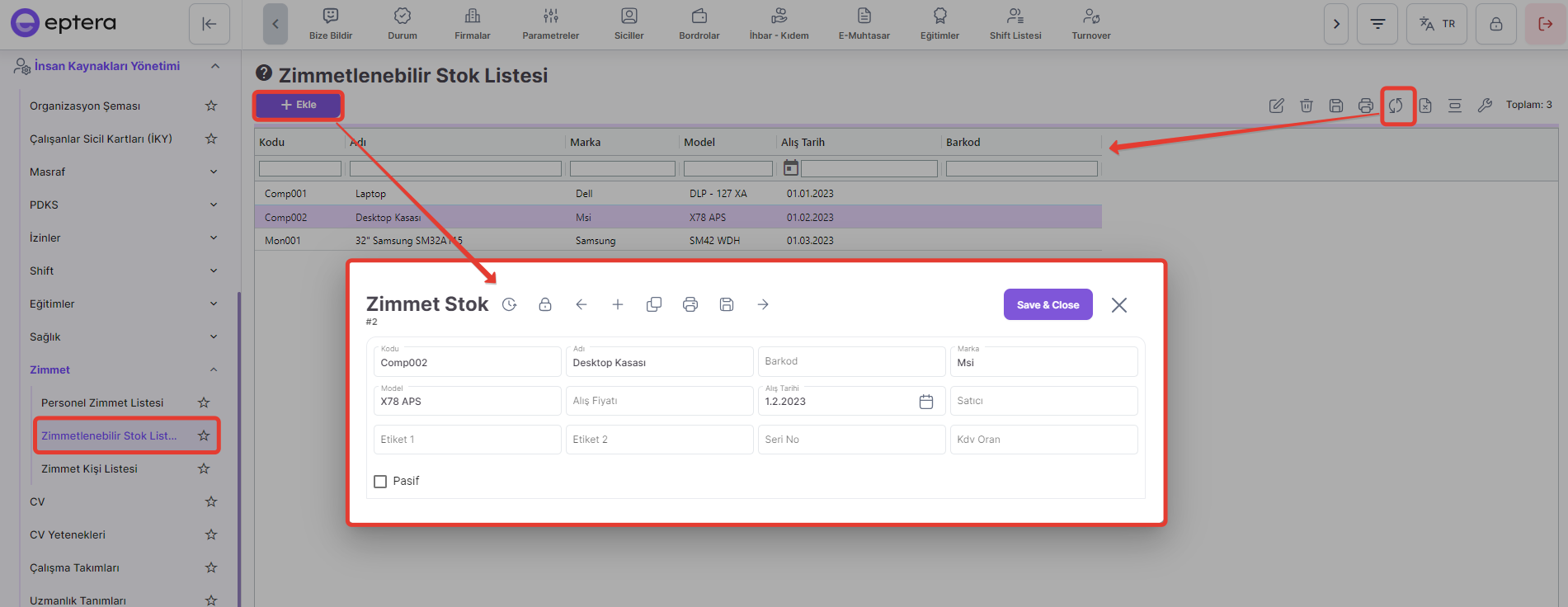1568x607 pixels.
Task: Favorite Organizasyon Şeması with its star
Action: point(211,106)
